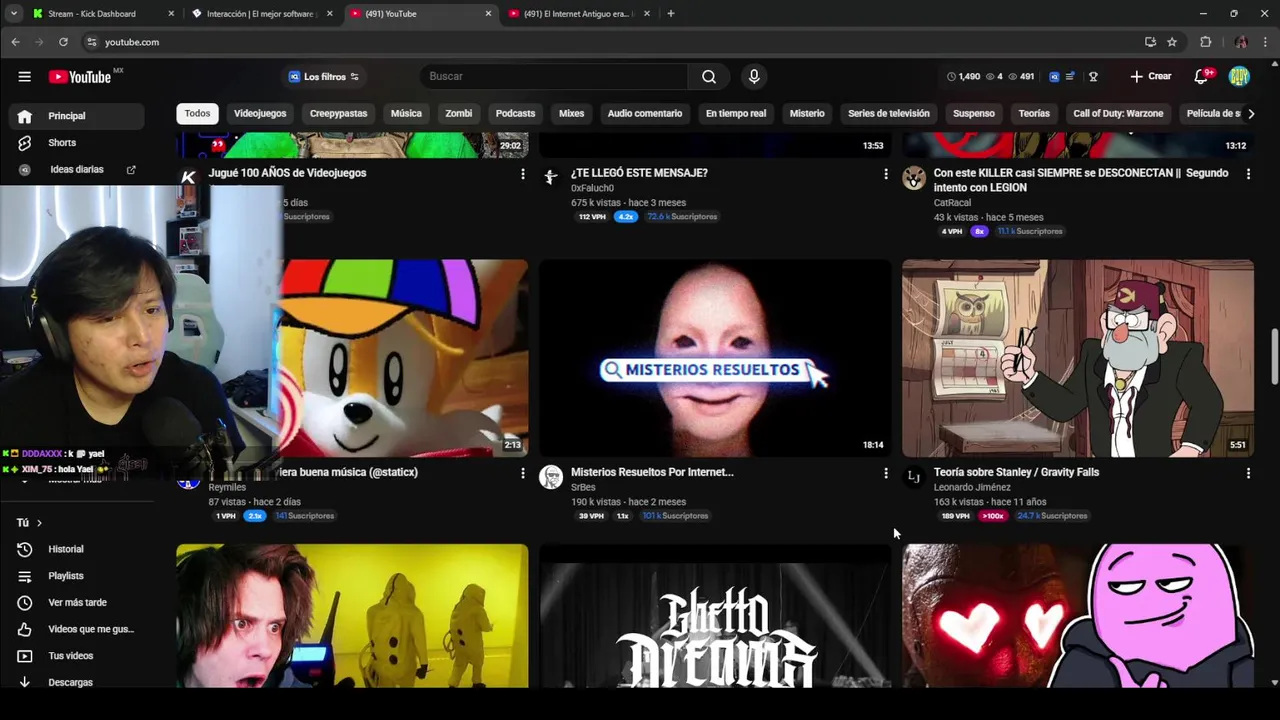Open options for Misterios Resueltos video

885,473
